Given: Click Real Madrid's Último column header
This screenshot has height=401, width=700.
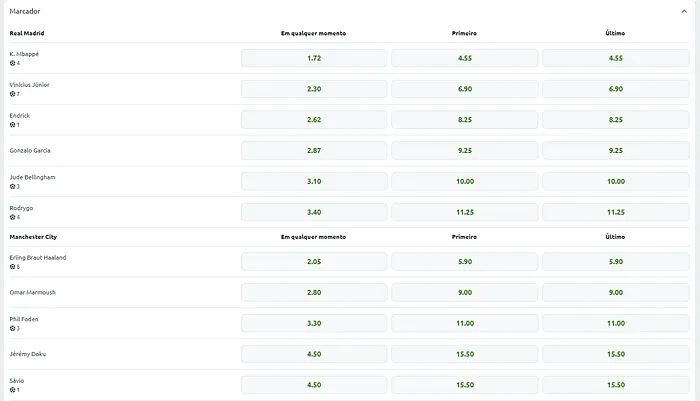Looking at the screenshot, I should [615, 33].
